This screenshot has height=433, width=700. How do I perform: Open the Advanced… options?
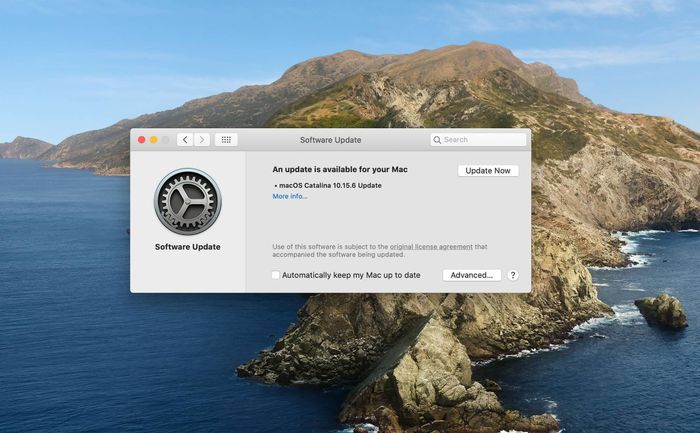point(471,275)
